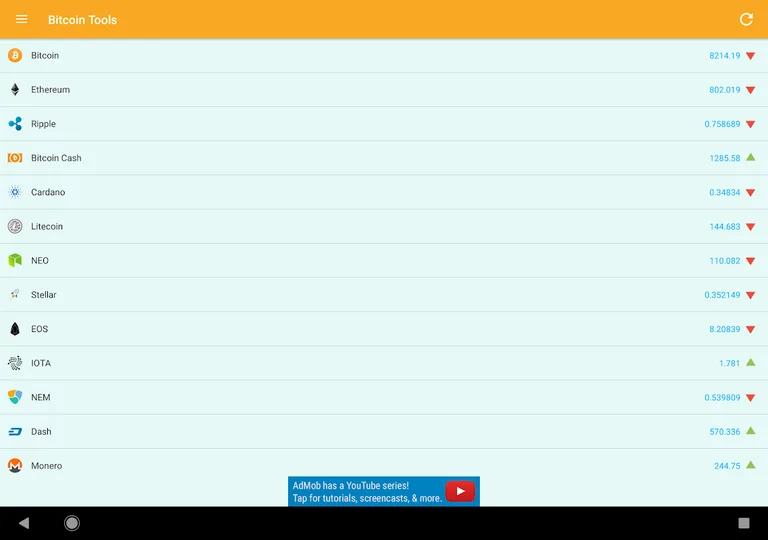Click the price value 0.539809
The image size is (768, 540).
tap(722, 398)
